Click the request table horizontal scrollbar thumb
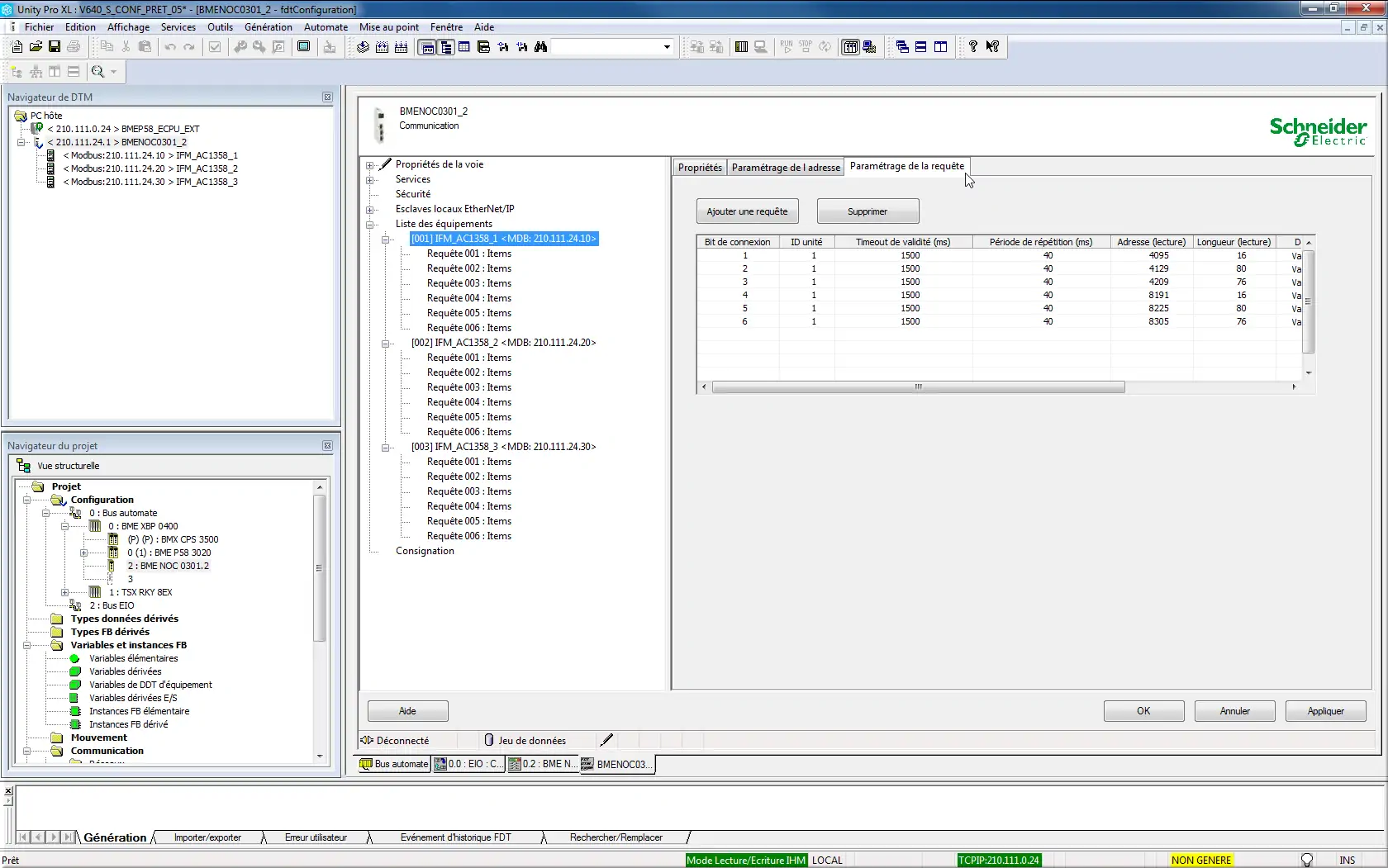The height and width of the screenshot is (868, 1388). (918, 387)
